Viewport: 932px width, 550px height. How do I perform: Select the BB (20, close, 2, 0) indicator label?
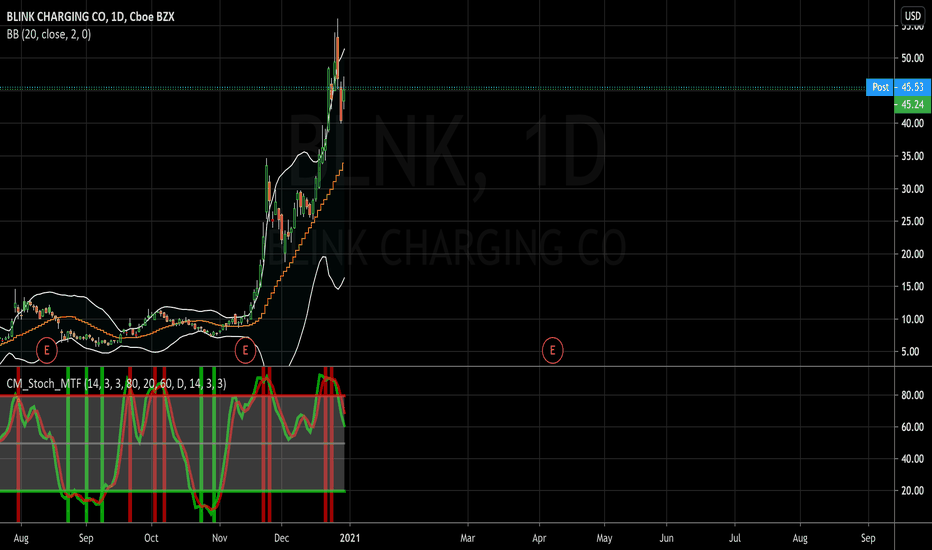(49, 34)
